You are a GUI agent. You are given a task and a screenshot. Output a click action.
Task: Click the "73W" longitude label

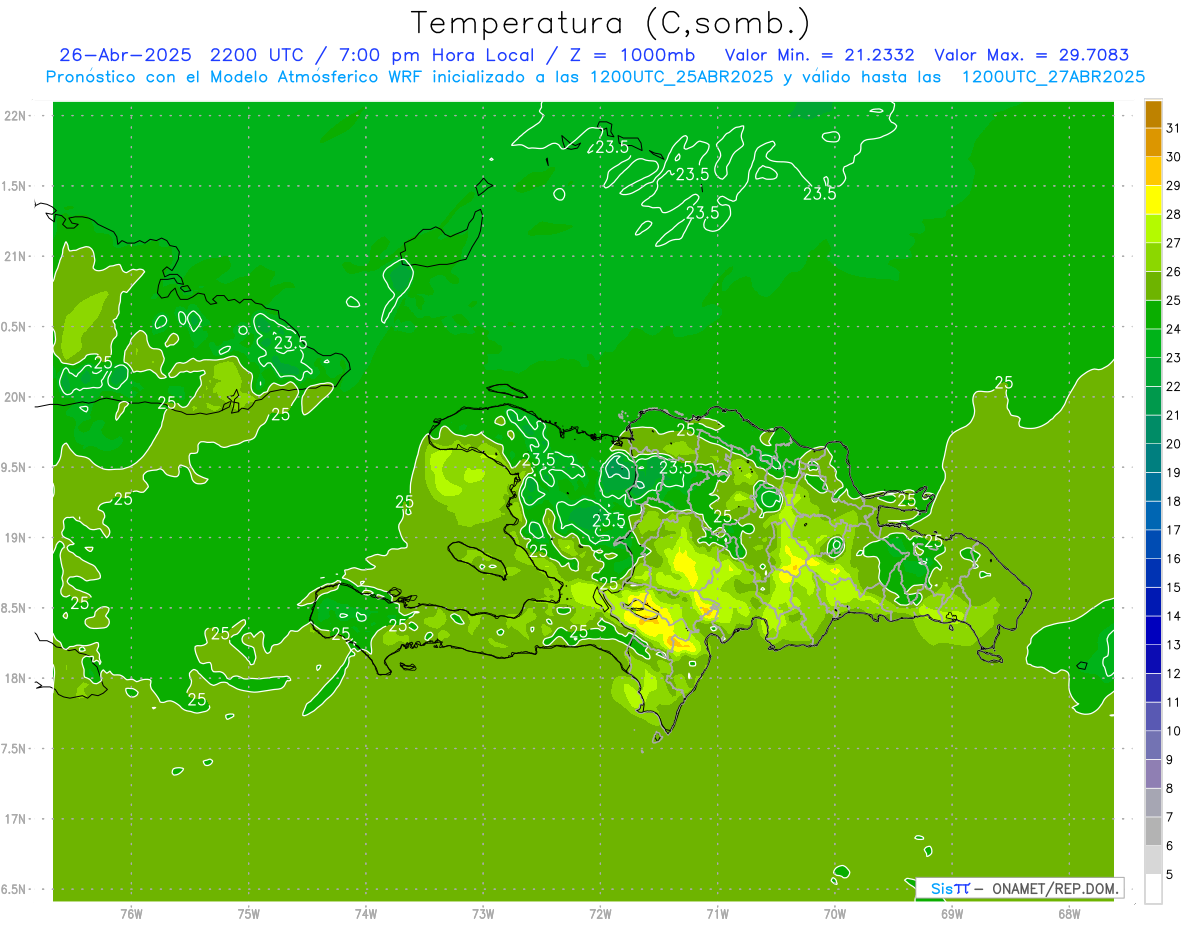click(x=483, y=913)
